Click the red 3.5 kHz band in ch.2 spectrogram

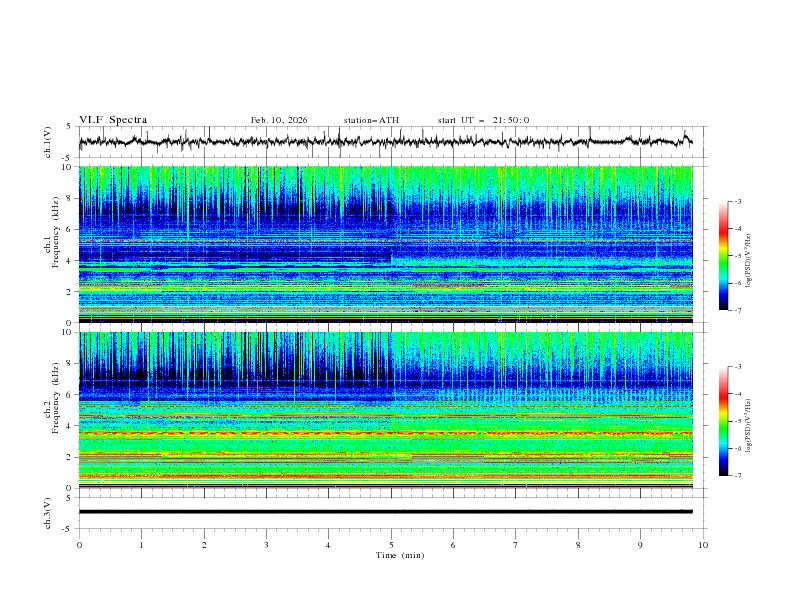coord(386,433)
